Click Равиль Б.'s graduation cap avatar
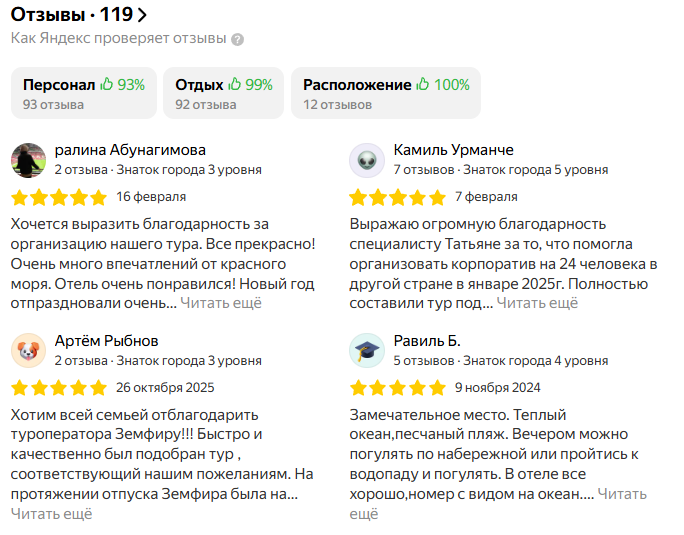Viewport: 684px width, 535px height. tap(367, 351)
